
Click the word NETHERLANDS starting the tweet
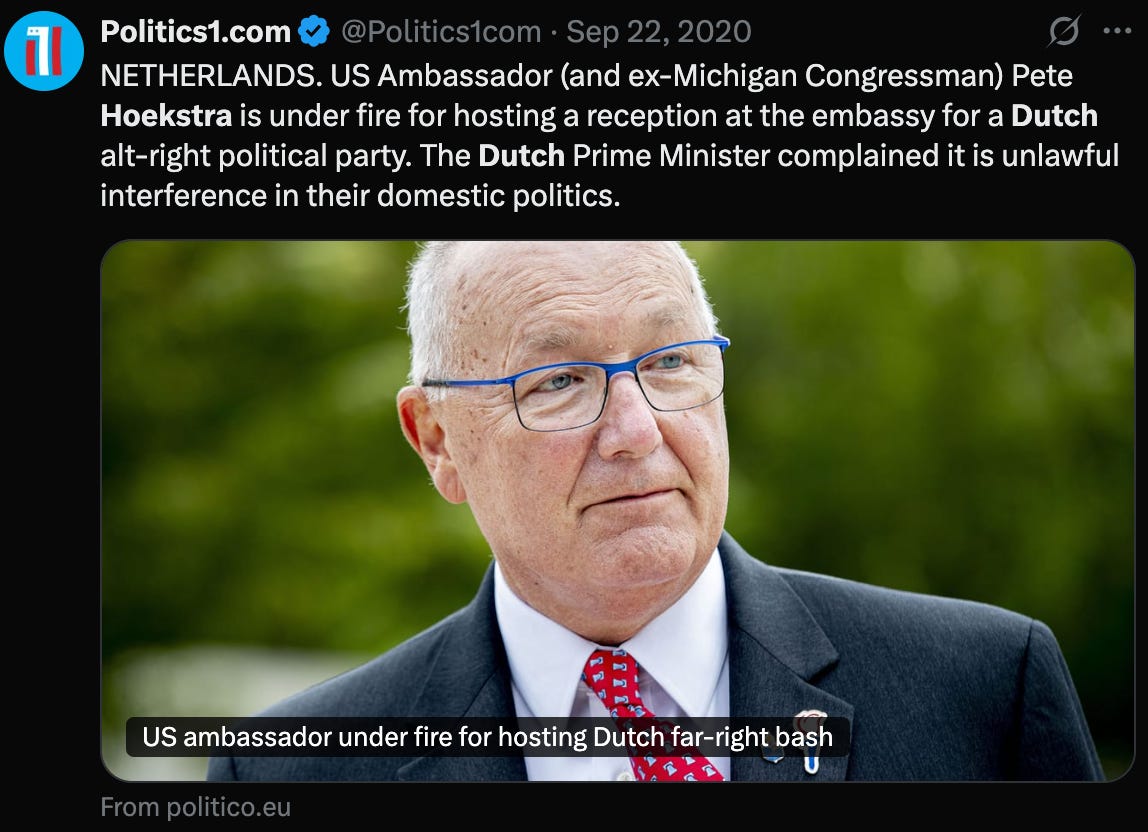point(212,75)
